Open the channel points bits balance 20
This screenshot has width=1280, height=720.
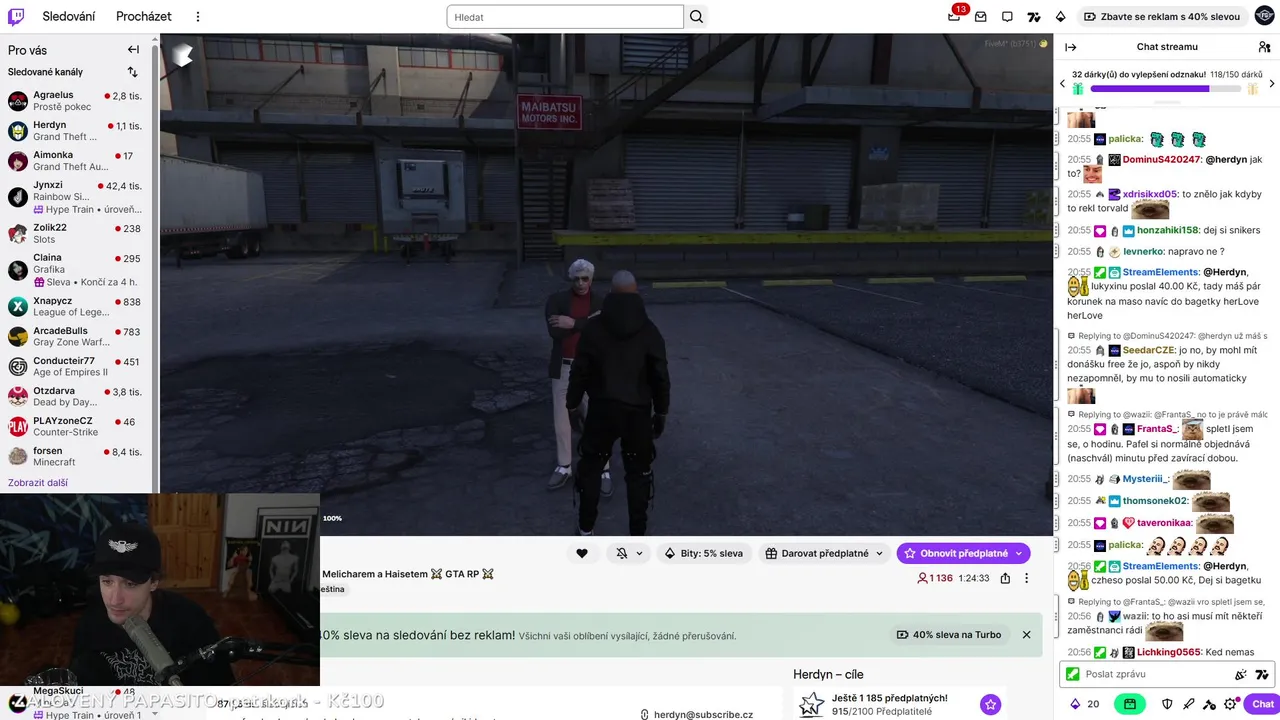(x=1085, y=704)
